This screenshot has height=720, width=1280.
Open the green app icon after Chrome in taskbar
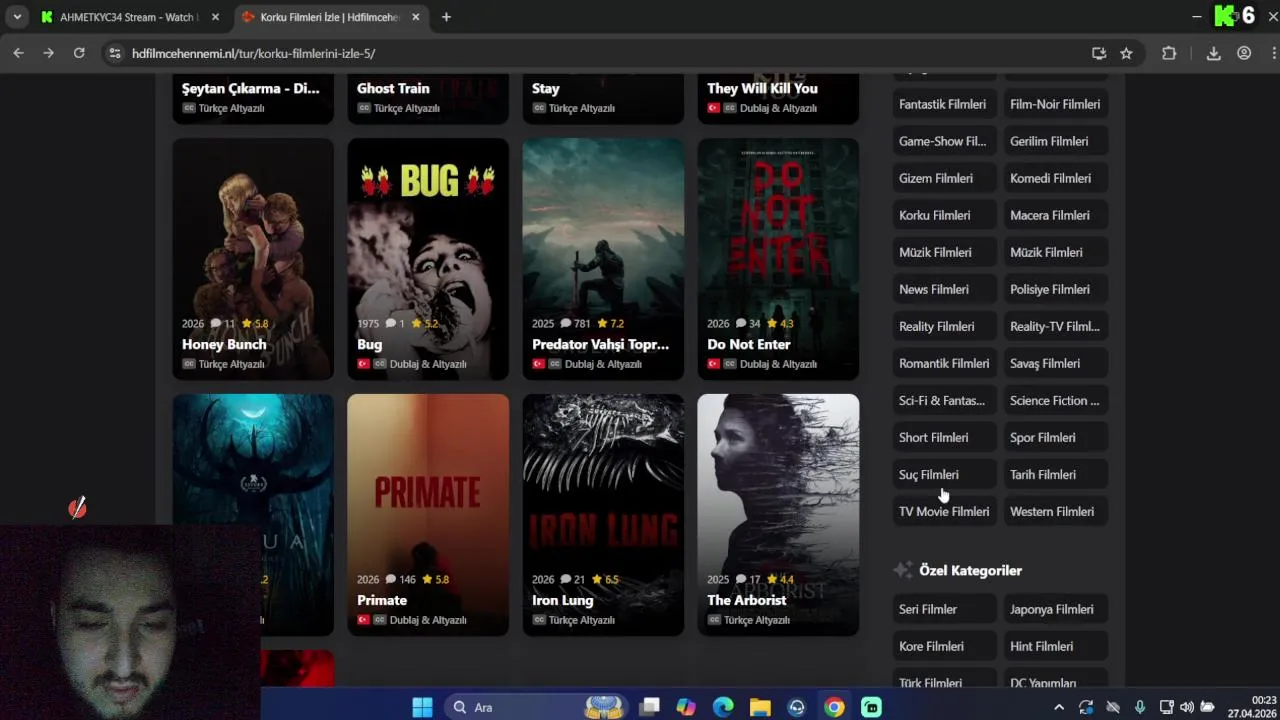pyautogui.click(x=871, y=707)
